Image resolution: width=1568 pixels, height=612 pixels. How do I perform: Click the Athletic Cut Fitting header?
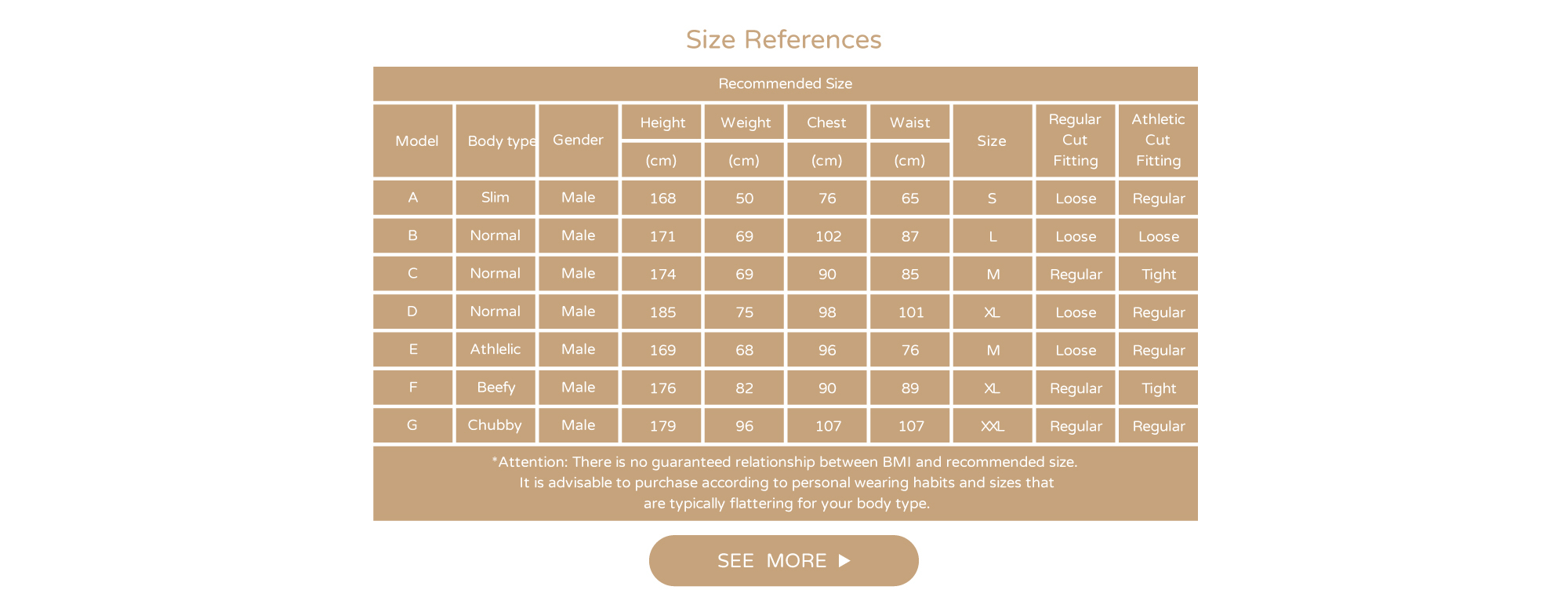pos(1158,140)
